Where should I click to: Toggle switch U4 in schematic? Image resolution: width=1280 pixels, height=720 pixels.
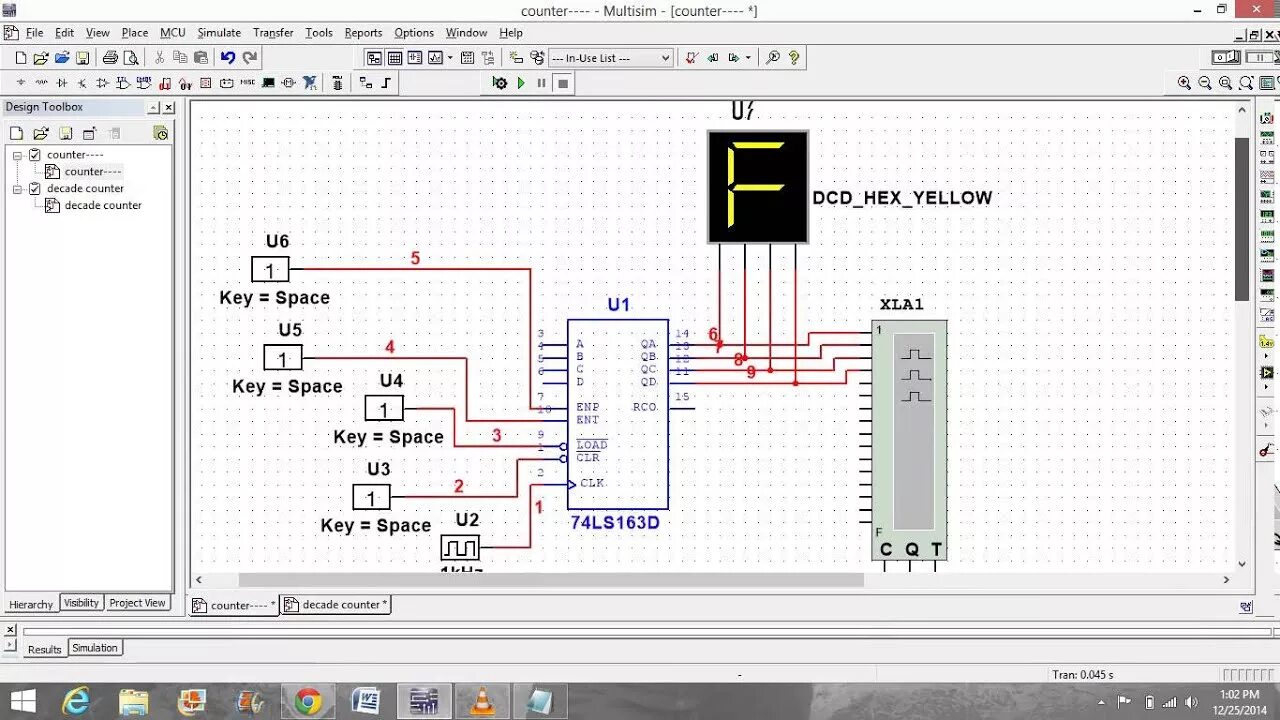[x=384, y=408]
